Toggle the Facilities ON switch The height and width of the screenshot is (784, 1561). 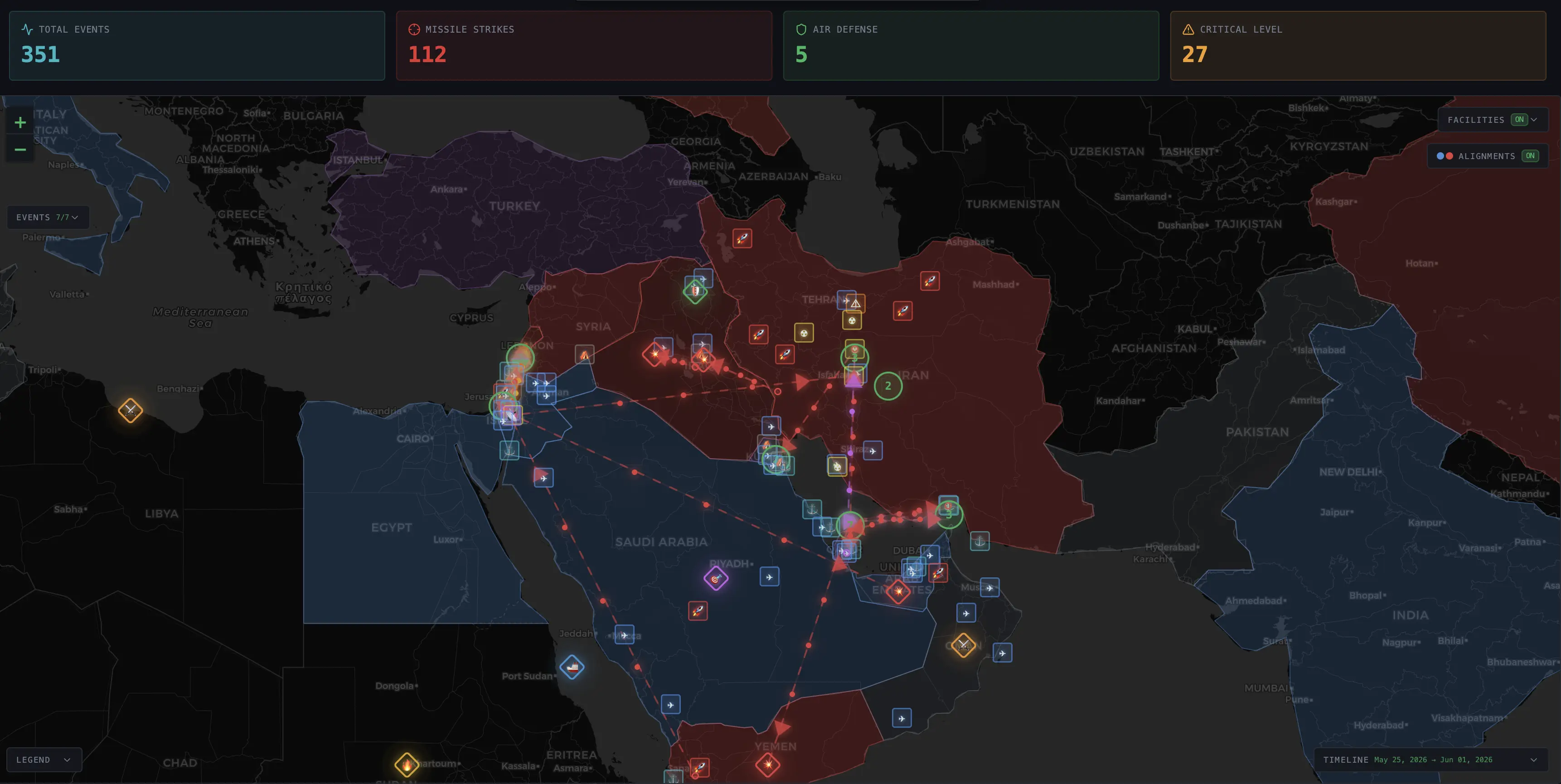[1518, 120]
